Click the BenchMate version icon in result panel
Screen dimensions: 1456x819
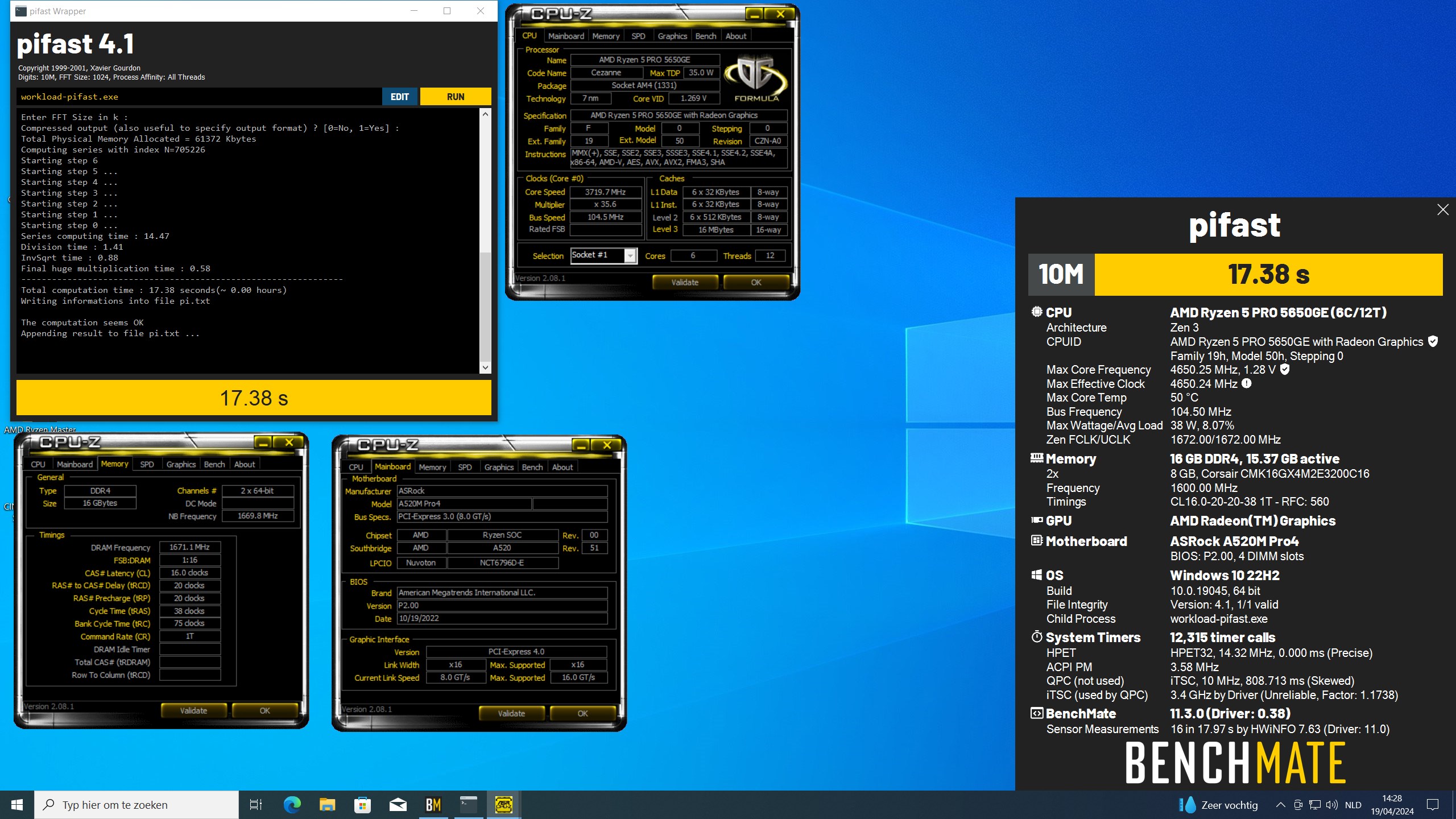(x=1037, y=713)
